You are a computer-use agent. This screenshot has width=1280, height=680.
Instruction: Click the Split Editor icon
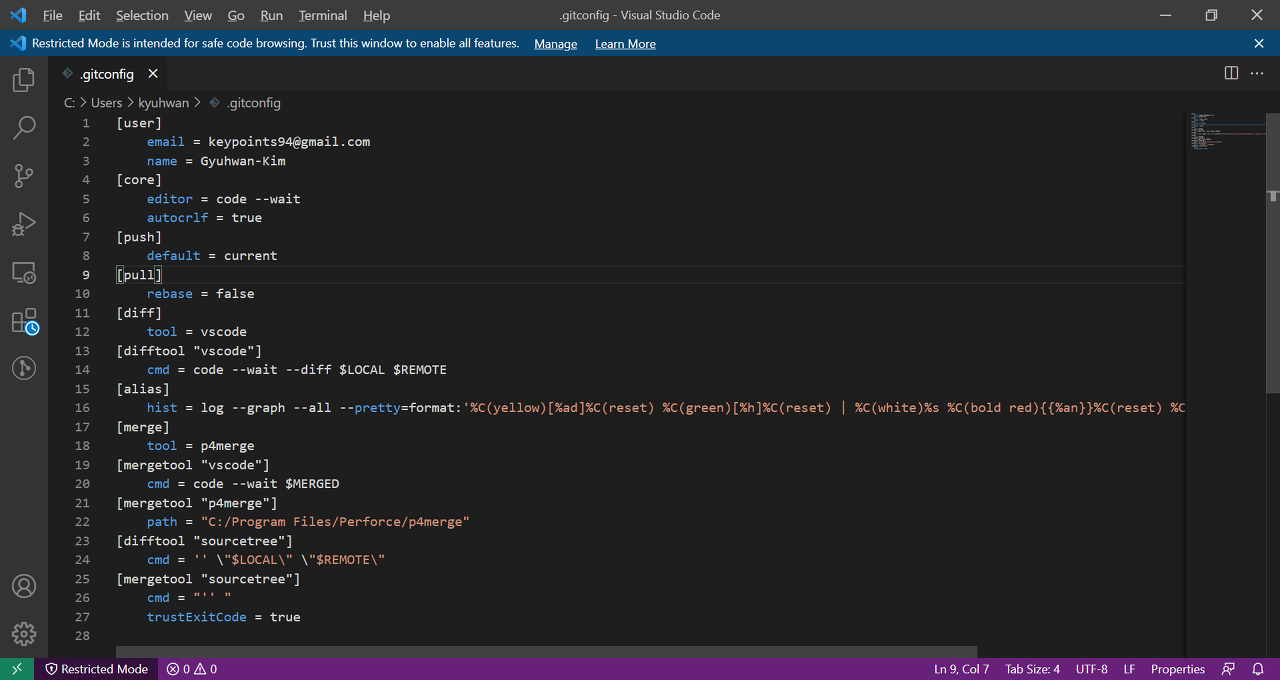pyautogui.click(x=1231, y=73)
